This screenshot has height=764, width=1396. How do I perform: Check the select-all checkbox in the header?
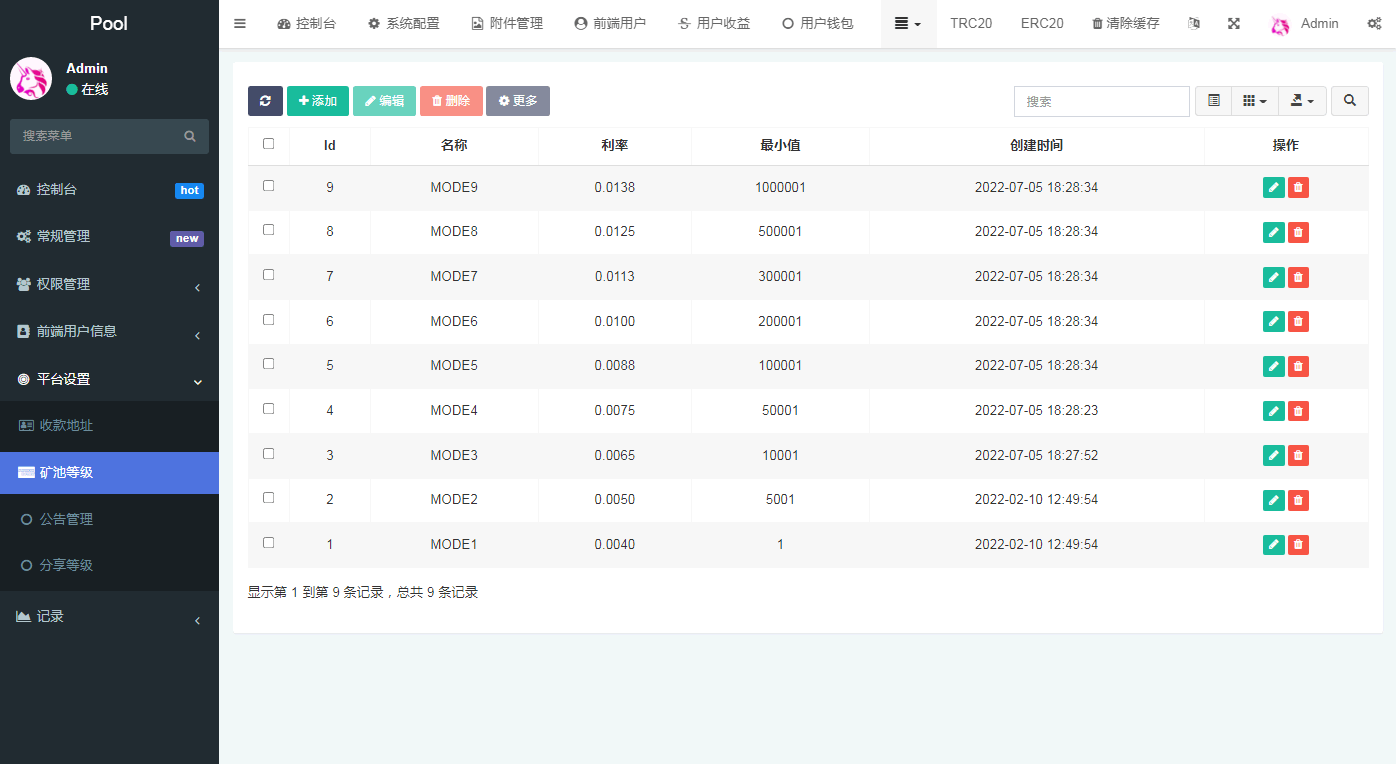(x=268, y=144)
